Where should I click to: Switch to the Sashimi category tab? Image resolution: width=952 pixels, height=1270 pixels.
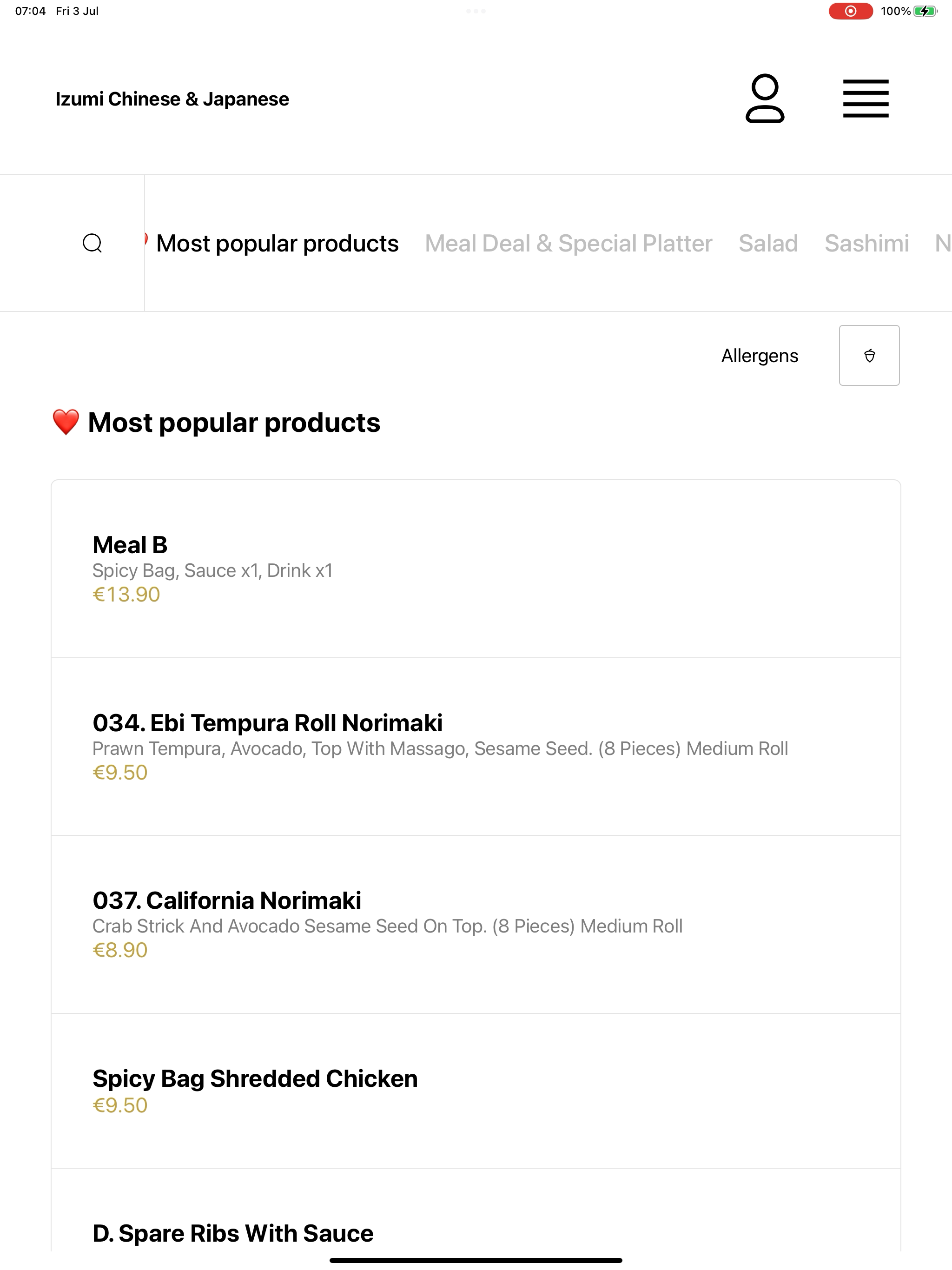click(866, 244)
